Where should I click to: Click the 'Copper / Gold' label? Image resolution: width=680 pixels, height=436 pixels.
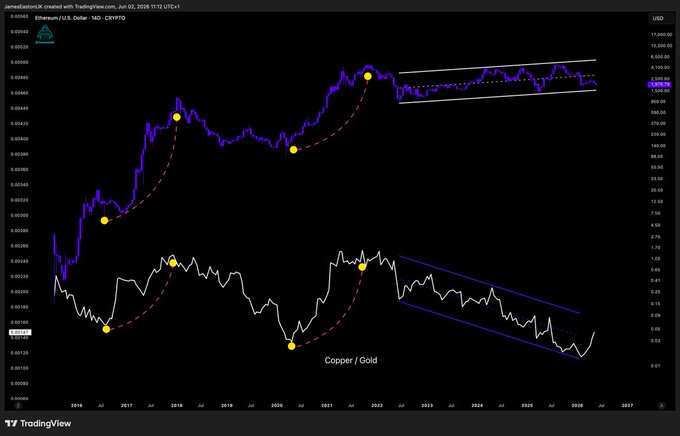tap(351, 360)
